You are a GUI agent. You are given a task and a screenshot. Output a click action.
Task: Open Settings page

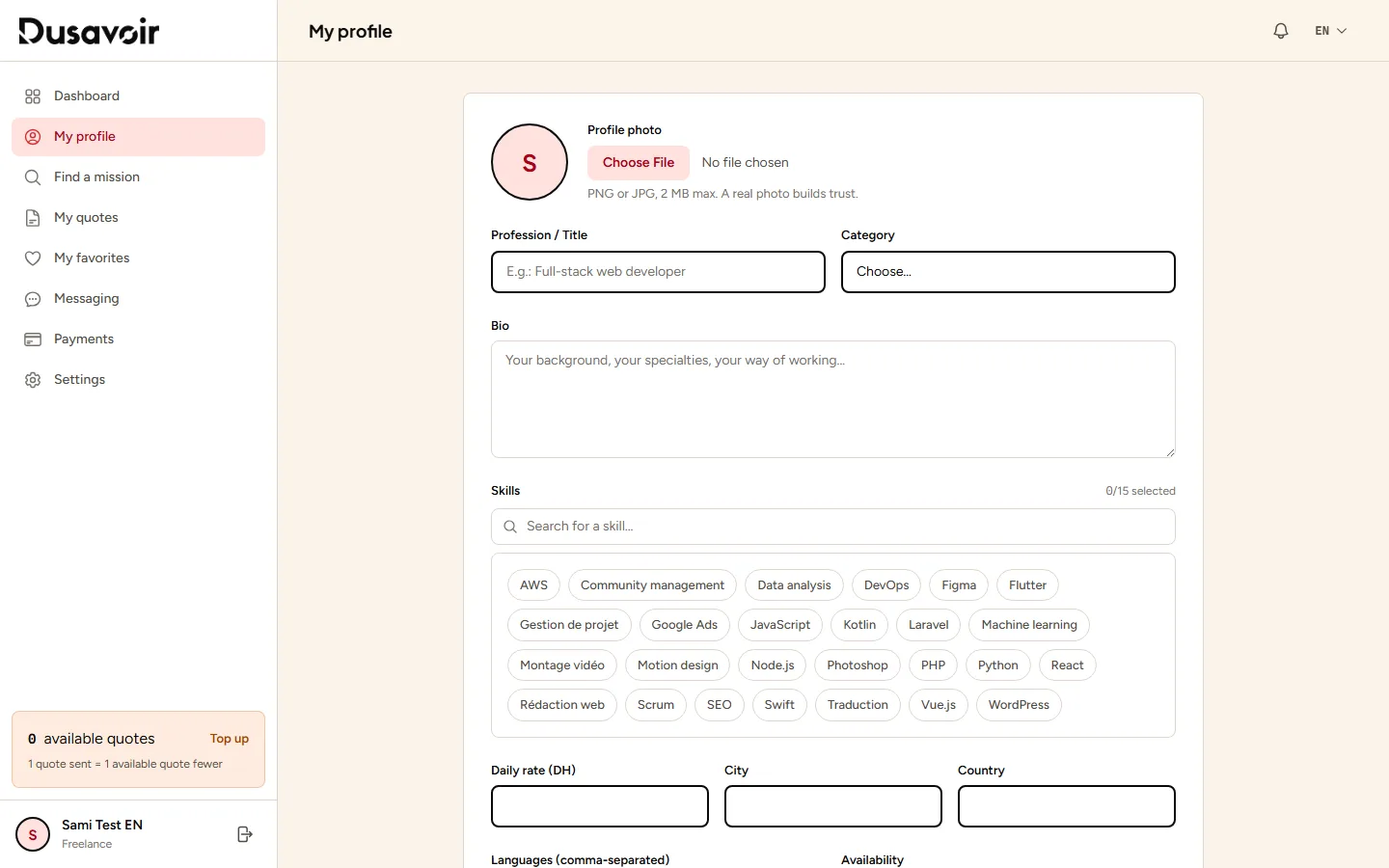pyautogui.click(x=138, y=380)
